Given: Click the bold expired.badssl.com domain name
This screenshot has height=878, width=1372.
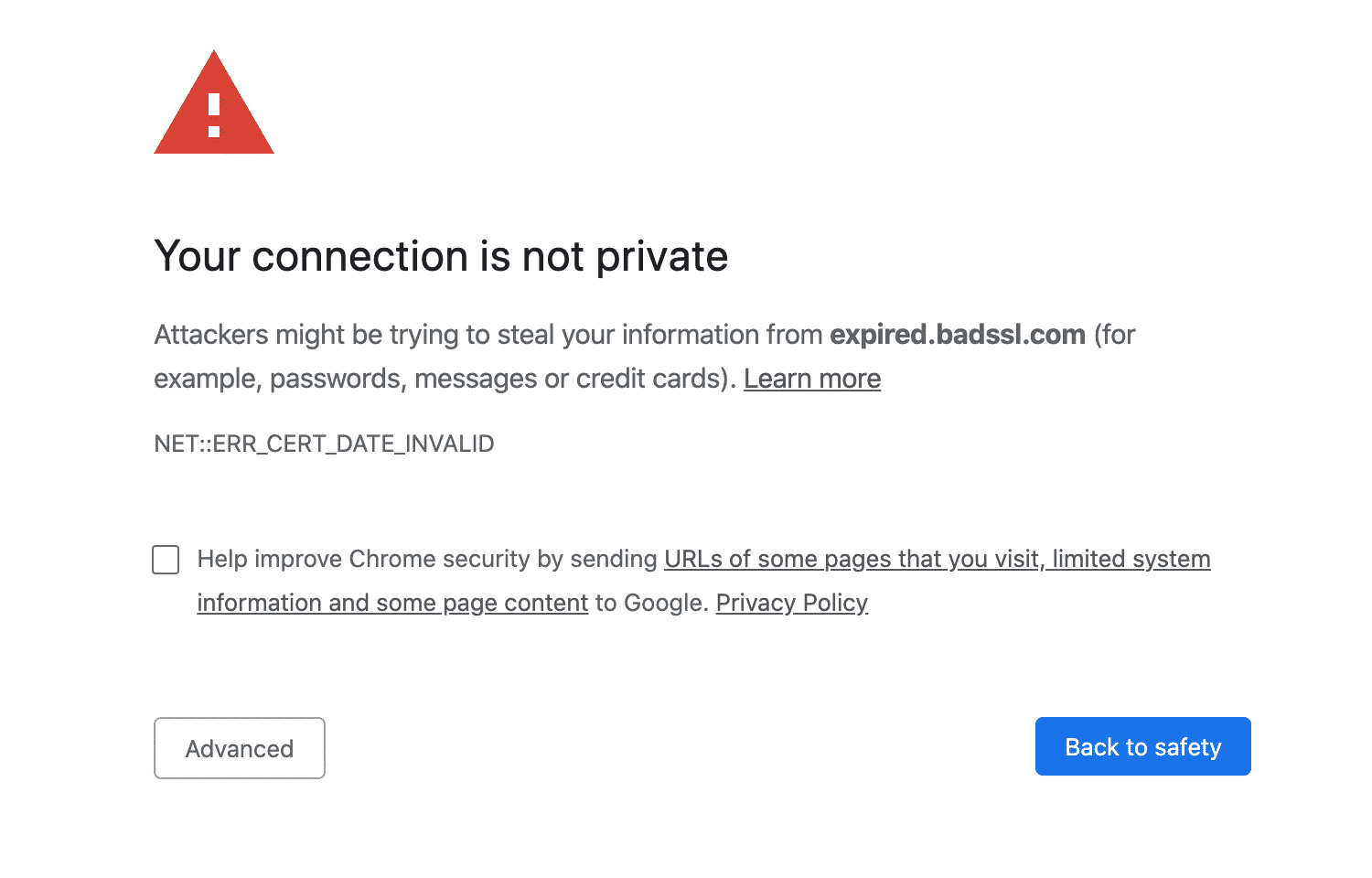Looking at the screenshot, I should [957, 335].
